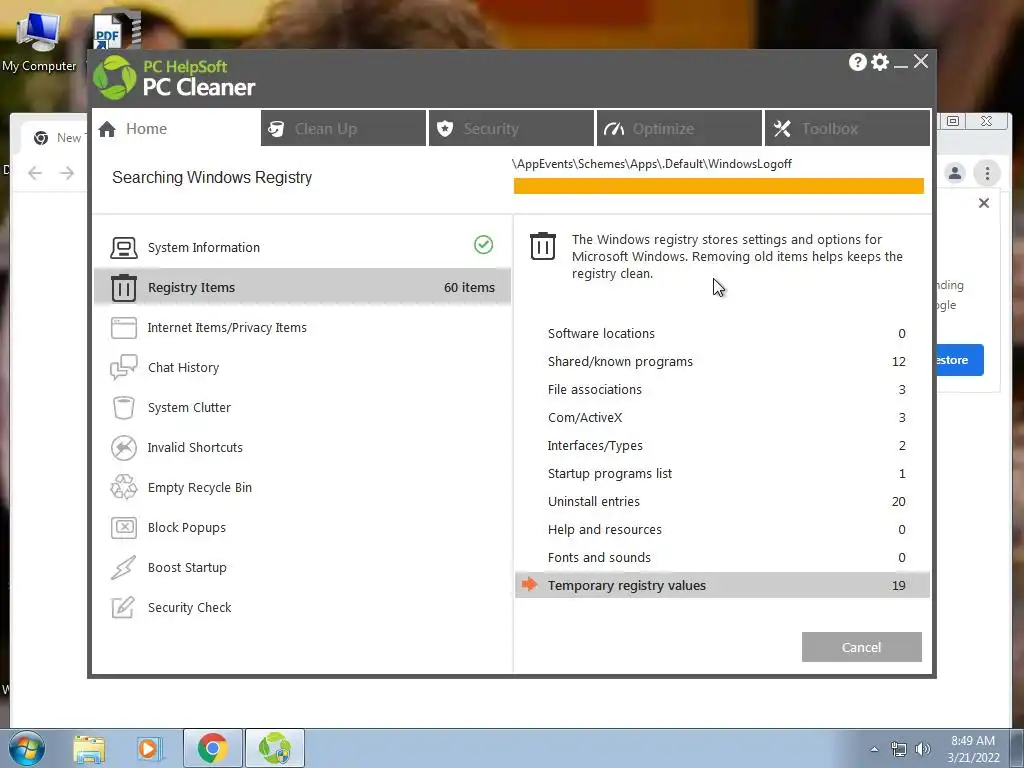Open My Computer desktop icon
The width and height of the screenshot is (1024, 768).
[x=39, y=42]
